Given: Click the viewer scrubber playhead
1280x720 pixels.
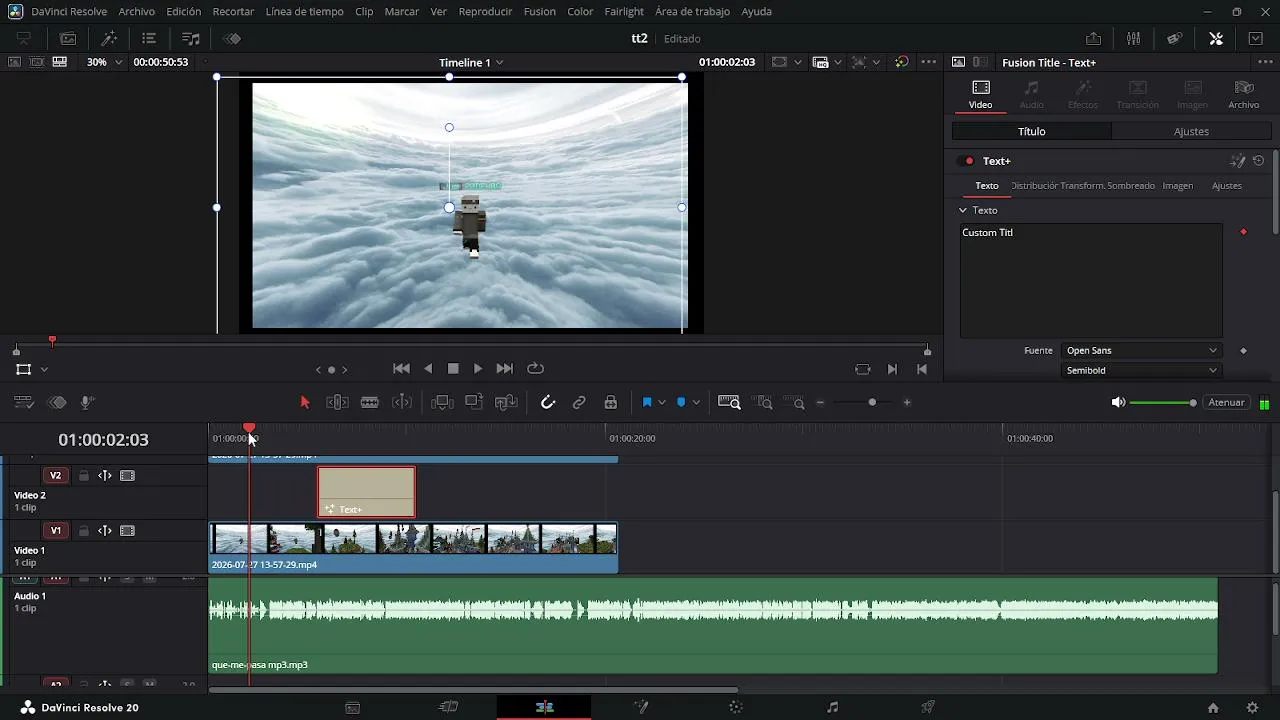Looking at the screenshot, I should pyautogui.click(x=52, y=341).
